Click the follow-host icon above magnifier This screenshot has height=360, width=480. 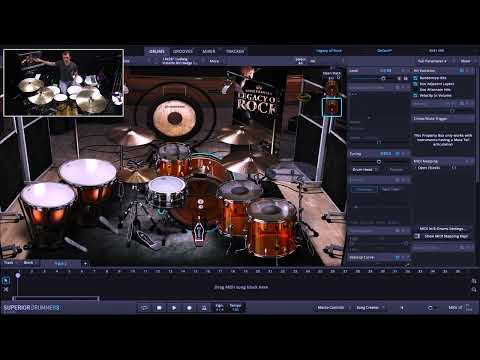pos(474,281)
